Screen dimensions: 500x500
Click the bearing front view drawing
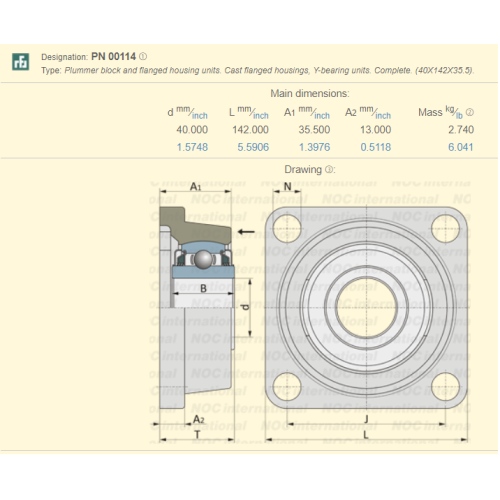[367, 308]
